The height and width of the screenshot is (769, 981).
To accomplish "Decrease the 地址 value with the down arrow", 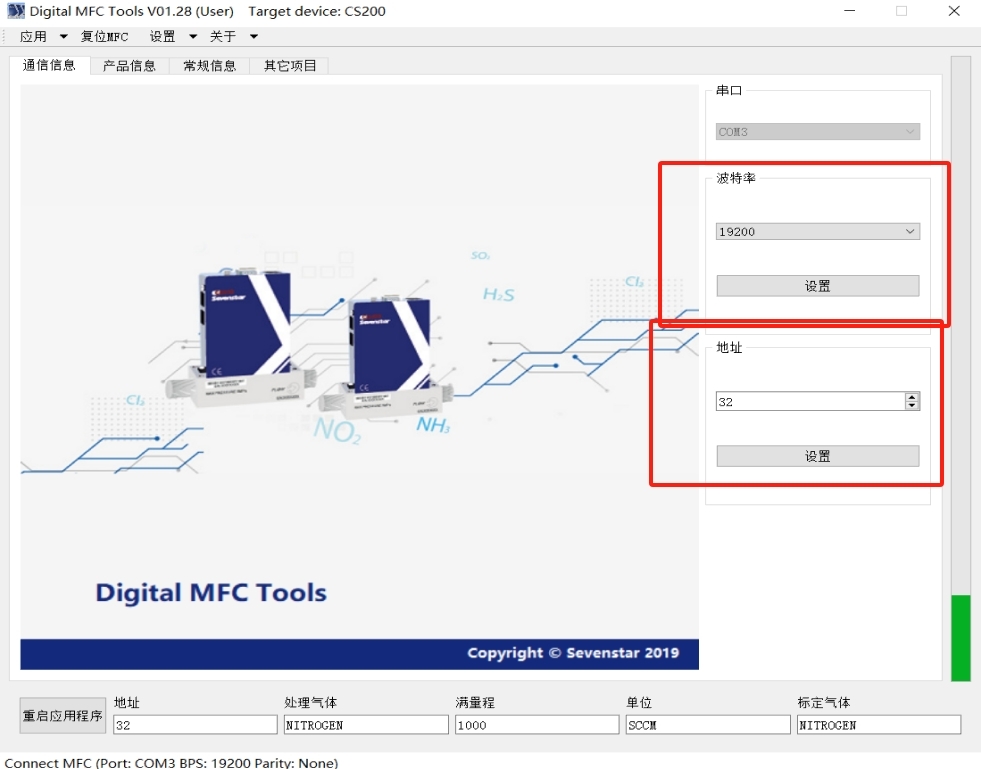I will coord(911,406).
